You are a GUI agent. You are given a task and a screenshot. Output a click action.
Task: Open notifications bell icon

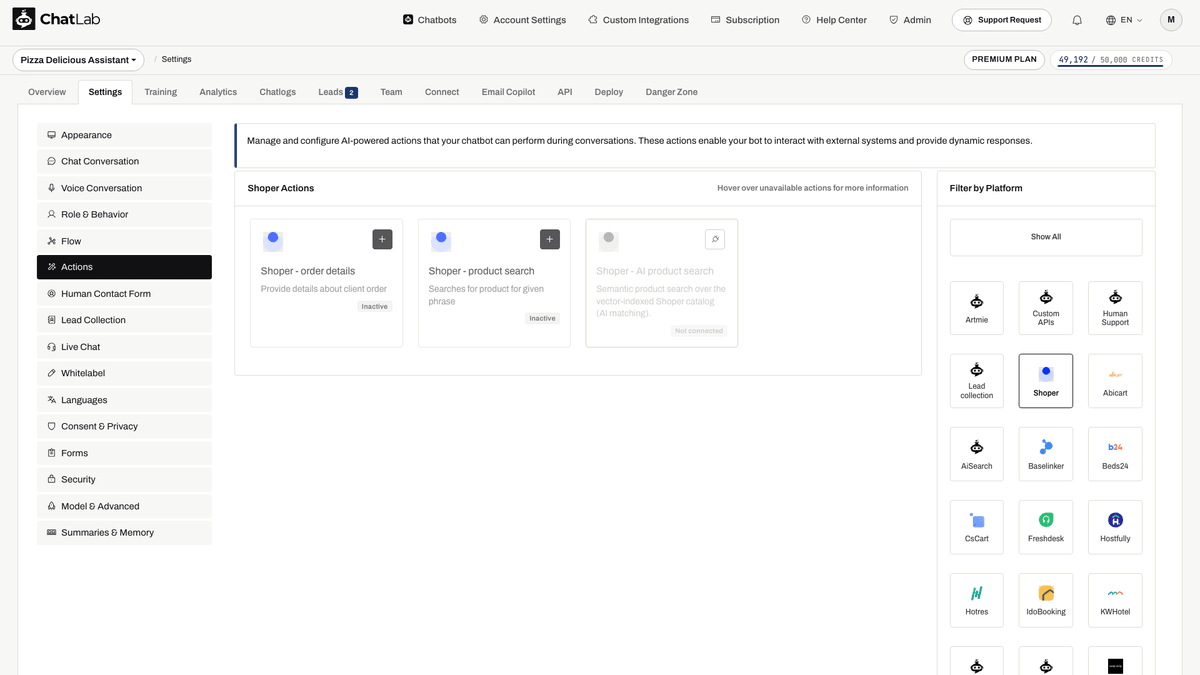tap(1077, 20)
